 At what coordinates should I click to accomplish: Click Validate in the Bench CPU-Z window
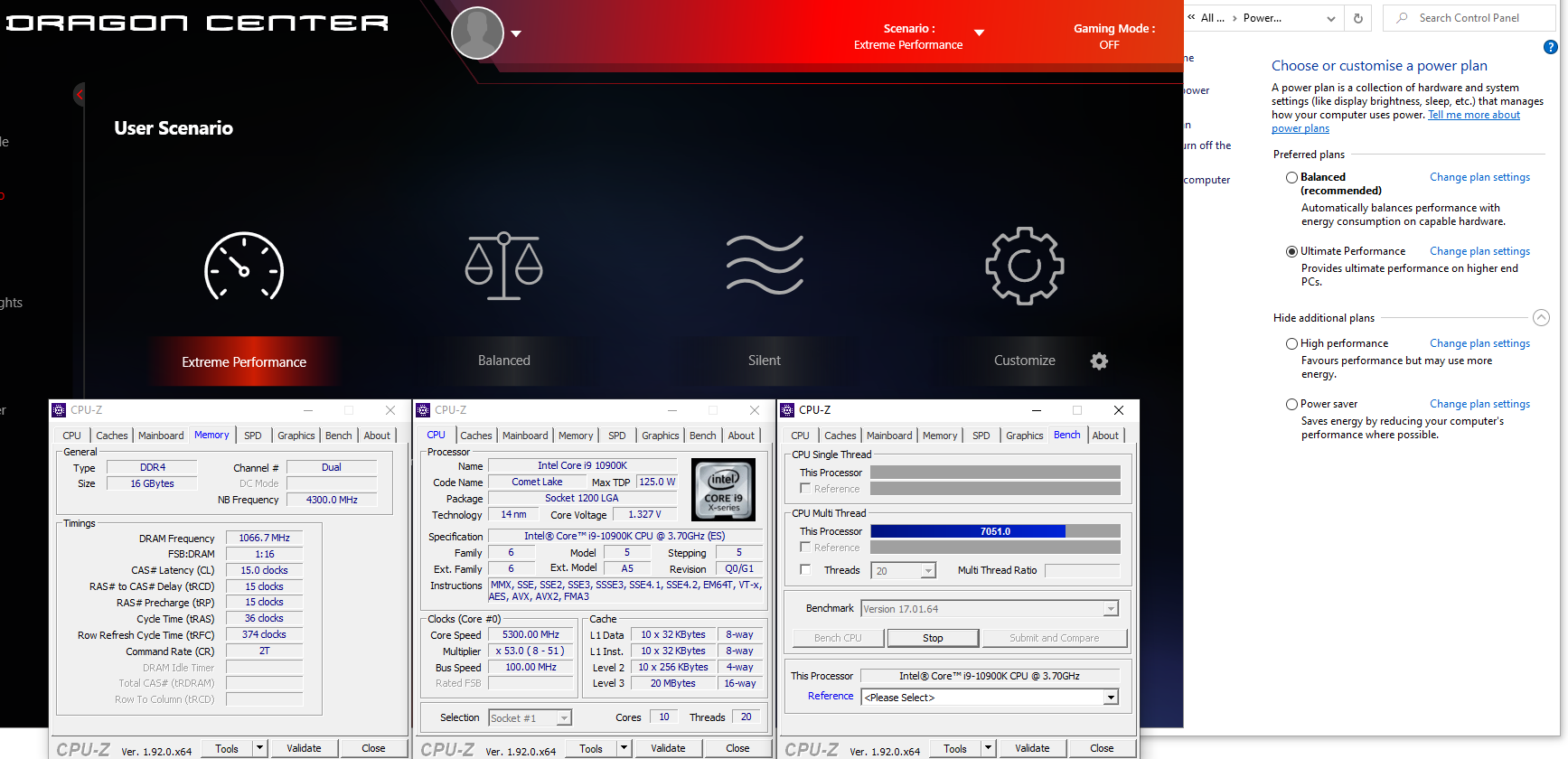pyautogui.click(x=1032, y=748)
